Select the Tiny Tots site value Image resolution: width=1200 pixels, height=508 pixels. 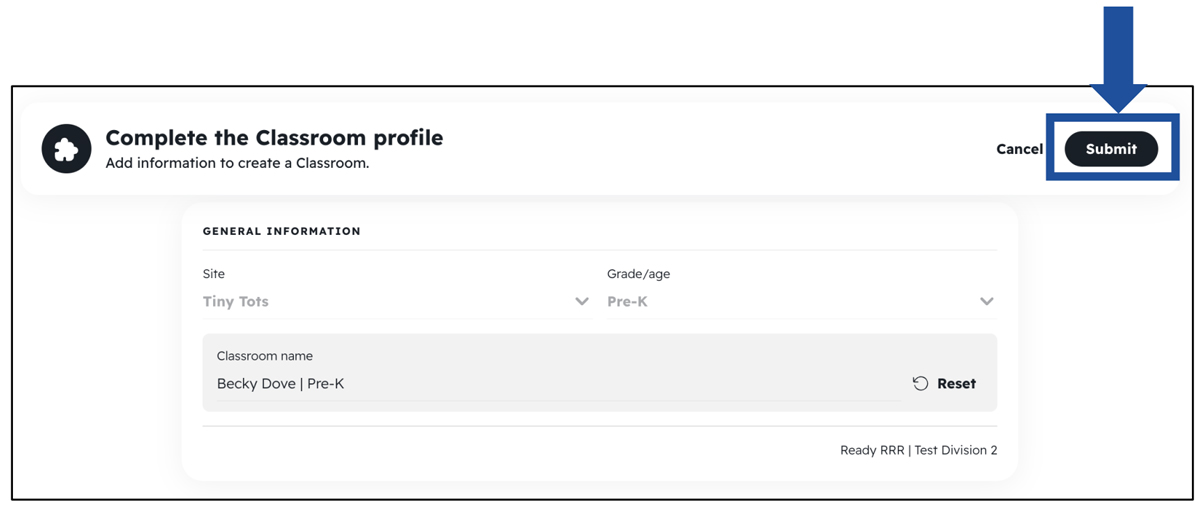coord(236,301)
